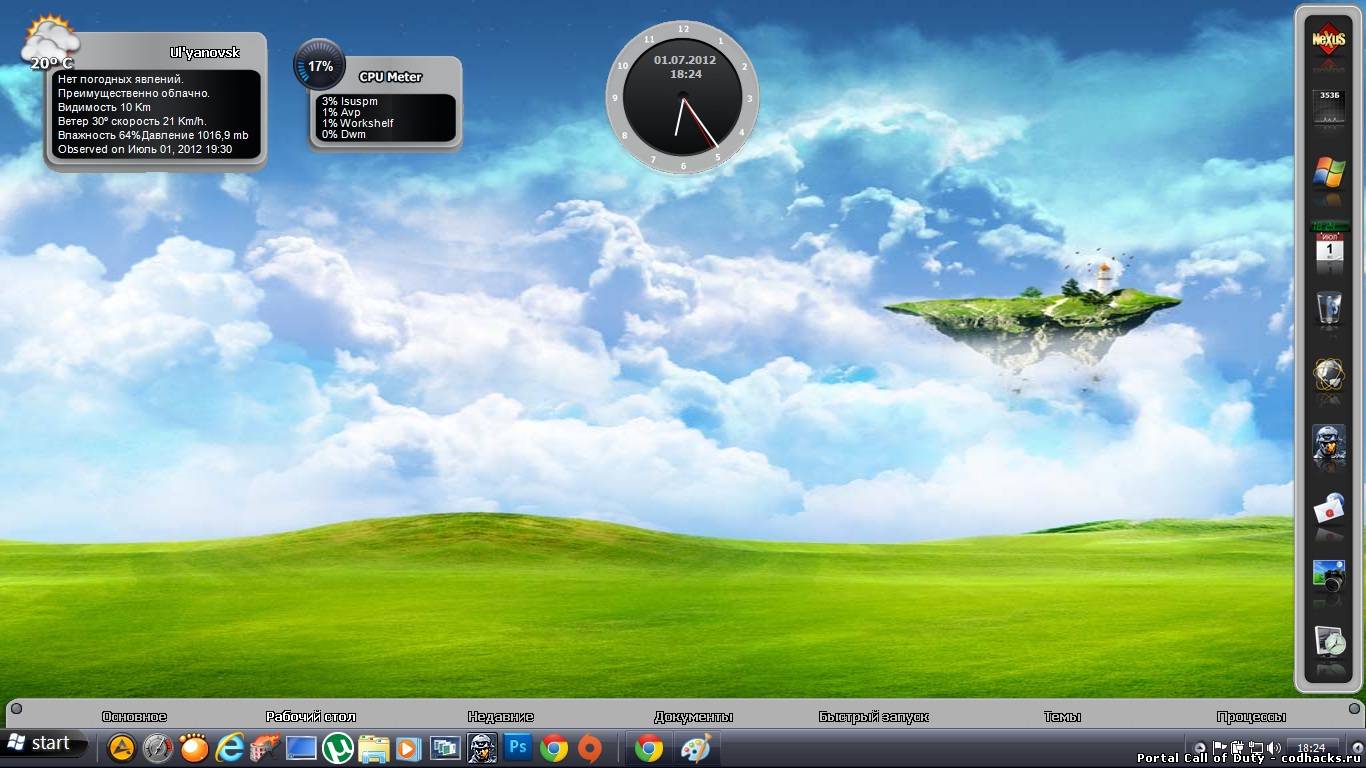This screenshot has height=768, width=1366.
Task: Open the Nexus logo icon in dock
Action: (x=1329, y=39)
